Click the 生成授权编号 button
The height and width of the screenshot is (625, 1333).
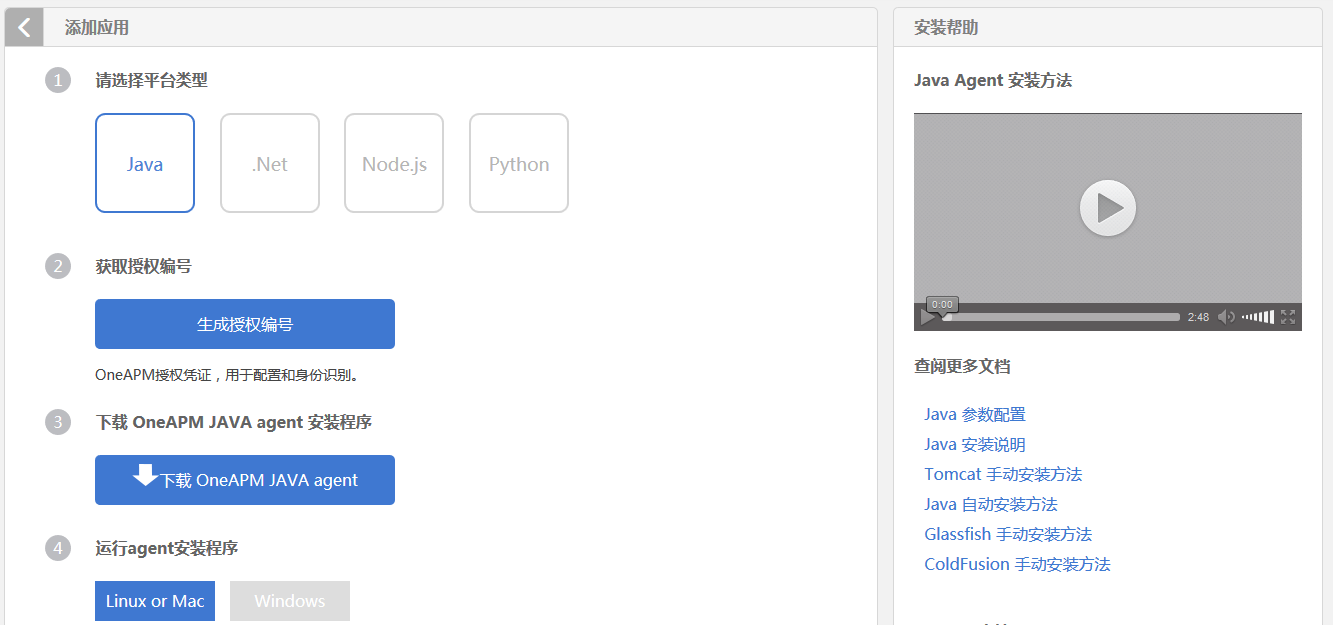click(x=245, y=324)
